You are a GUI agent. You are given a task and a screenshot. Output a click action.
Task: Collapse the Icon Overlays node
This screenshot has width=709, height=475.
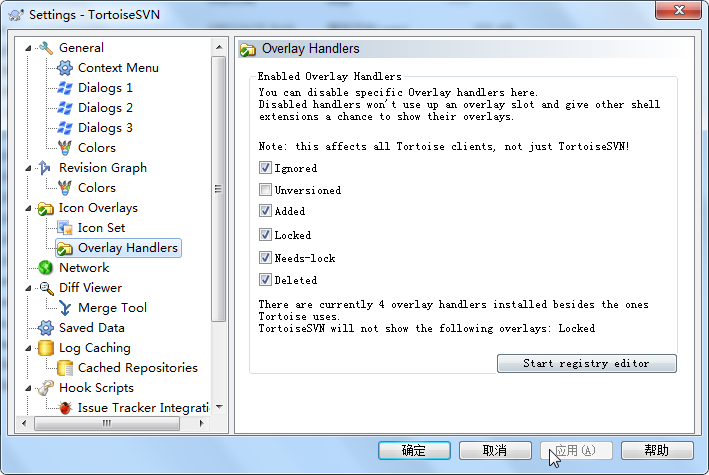[28, 209]
